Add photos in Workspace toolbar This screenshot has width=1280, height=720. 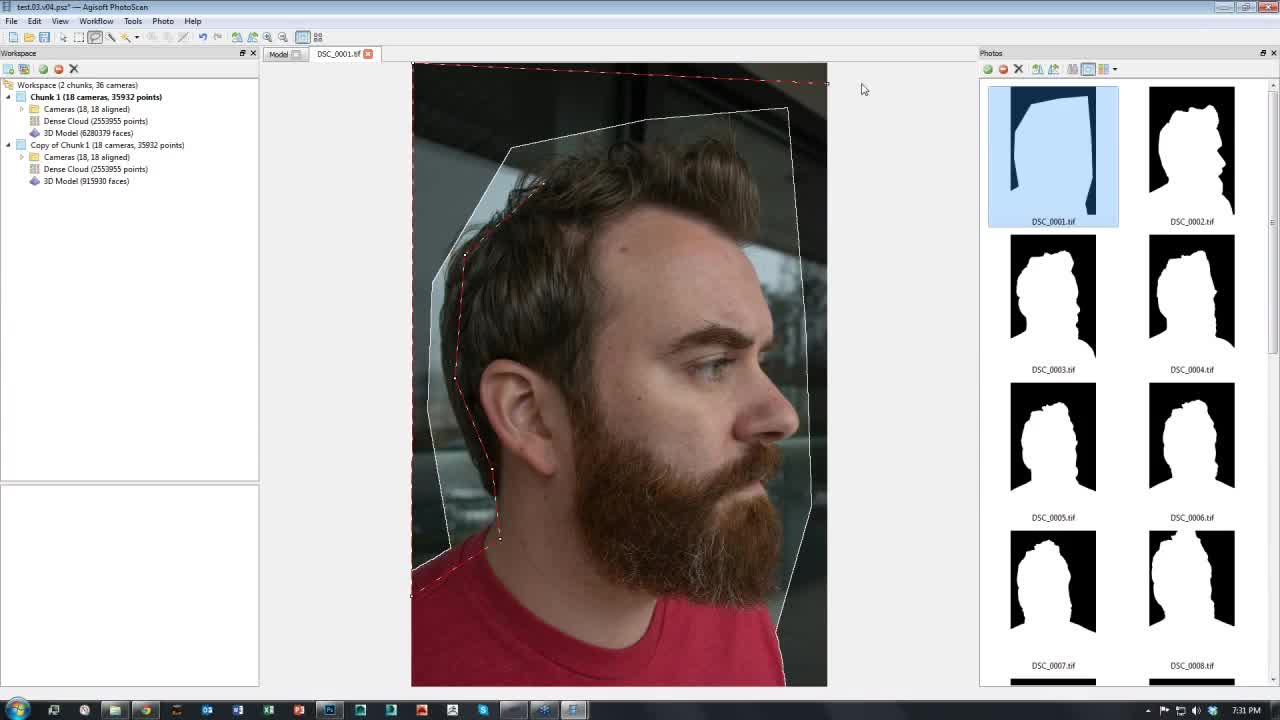pyautogui.click(x=24, y=69)
